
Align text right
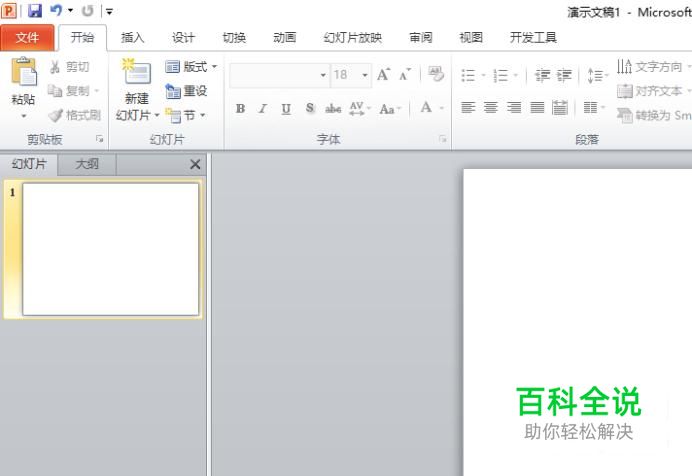(x=514, y=107)
